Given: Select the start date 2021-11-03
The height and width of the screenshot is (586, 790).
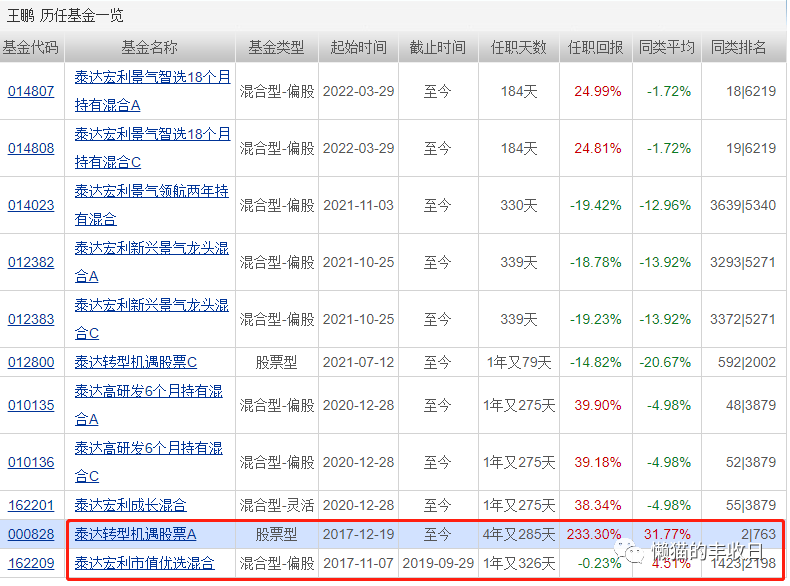Looking at the screenshot, I should coord(359,205).
